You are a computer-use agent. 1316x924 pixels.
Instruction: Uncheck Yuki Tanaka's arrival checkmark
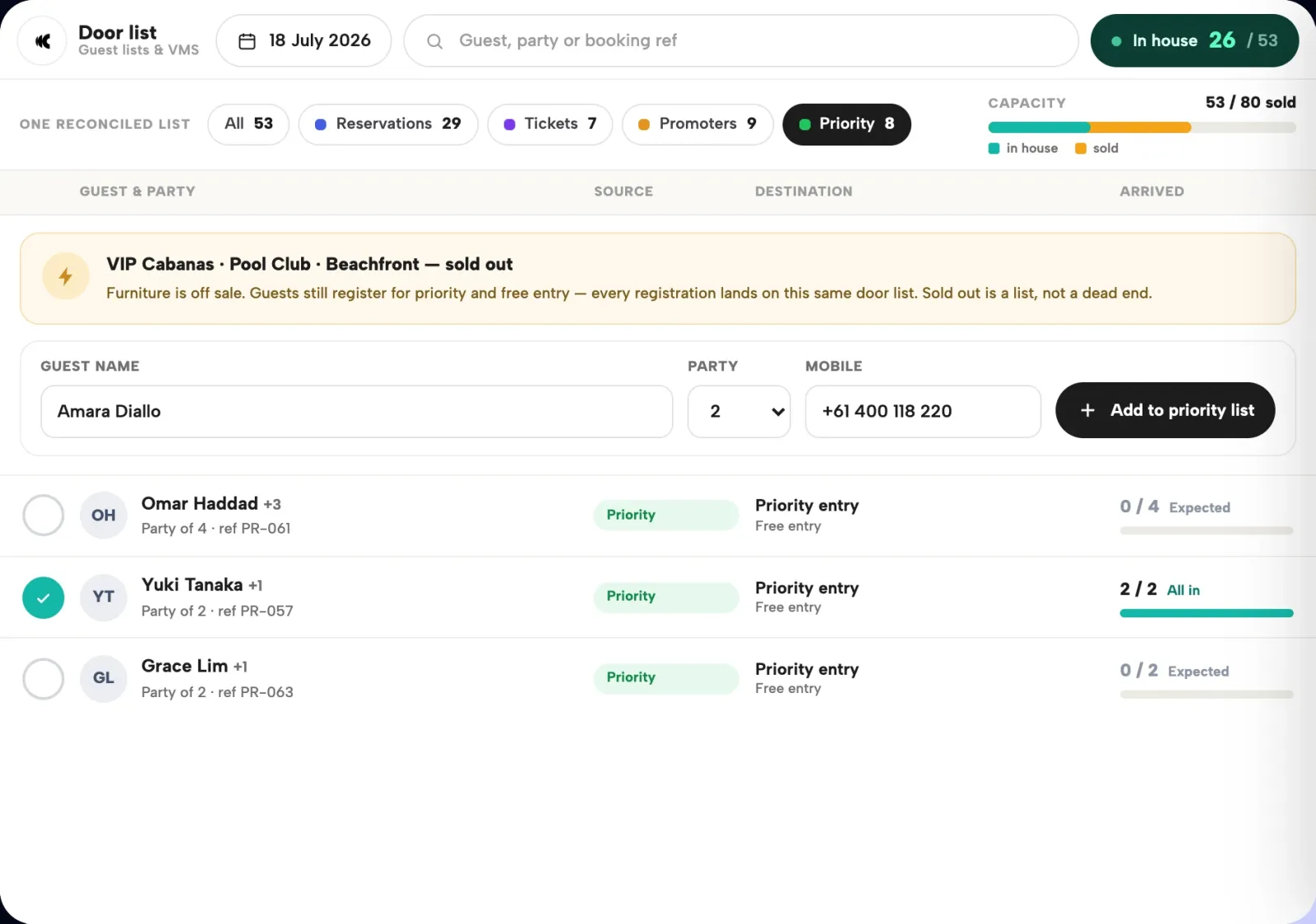click(44, 598)
